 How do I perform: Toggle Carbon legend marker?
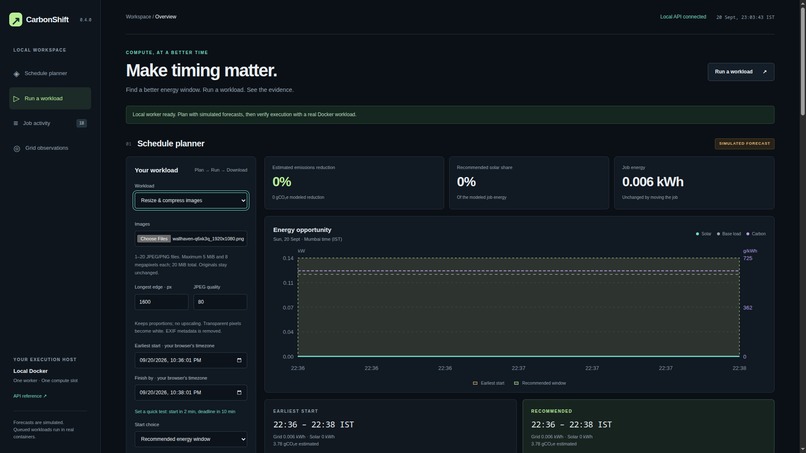(x=748, y=234)
